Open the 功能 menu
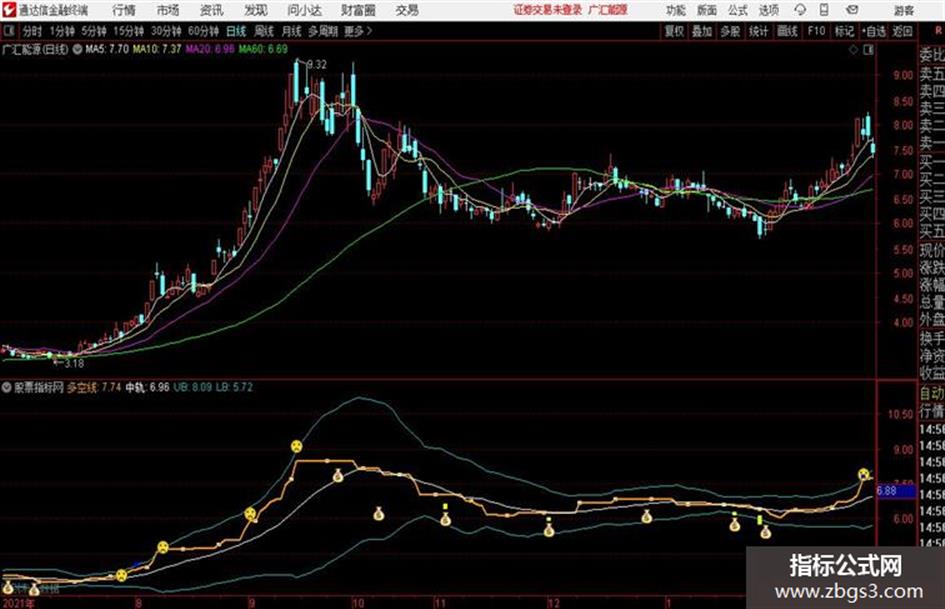Viewport: 945px width, 609px height. [x=676, y=10]
